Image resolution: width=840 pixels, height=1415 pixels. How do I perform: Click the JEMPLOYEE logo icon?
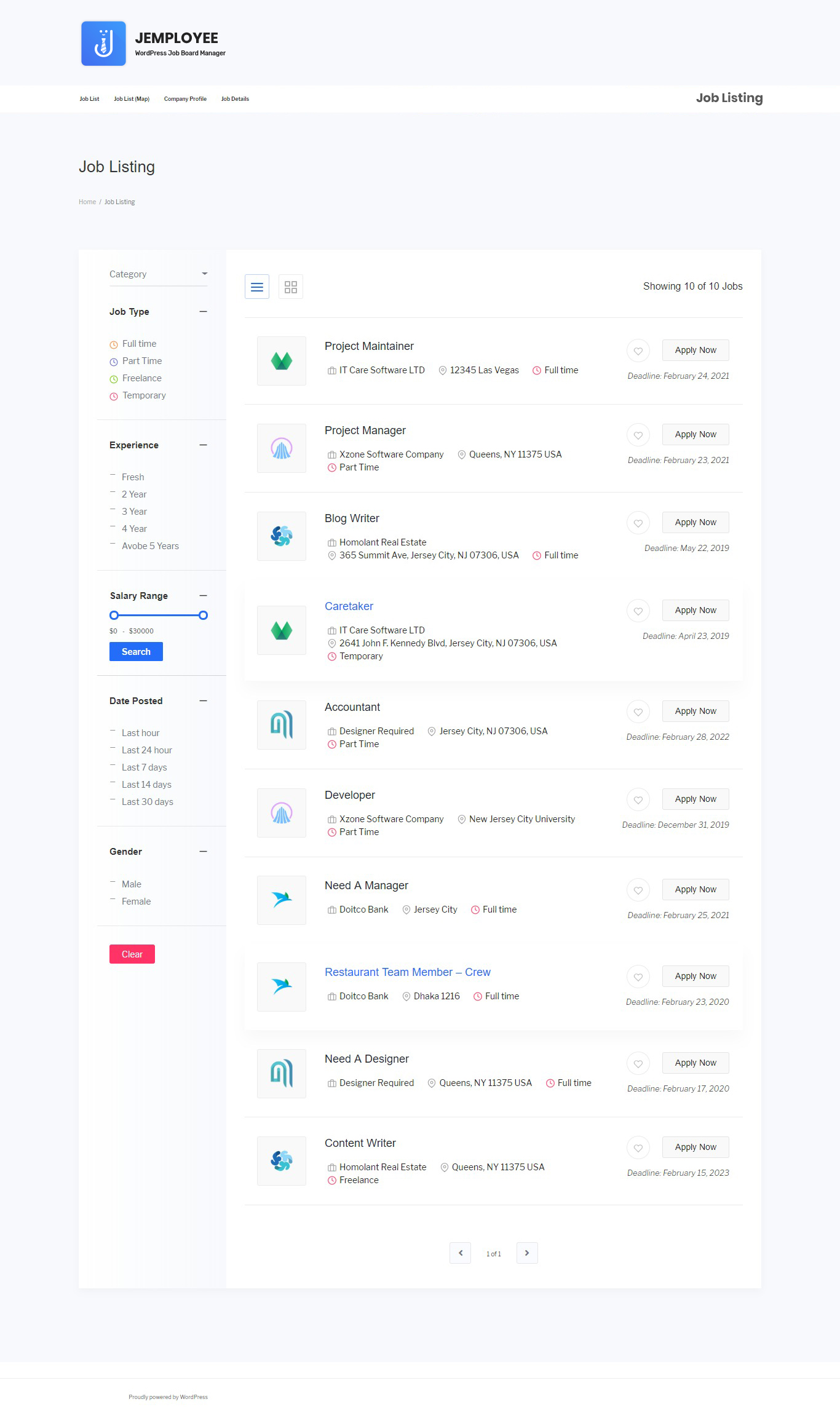click(103, 44)
